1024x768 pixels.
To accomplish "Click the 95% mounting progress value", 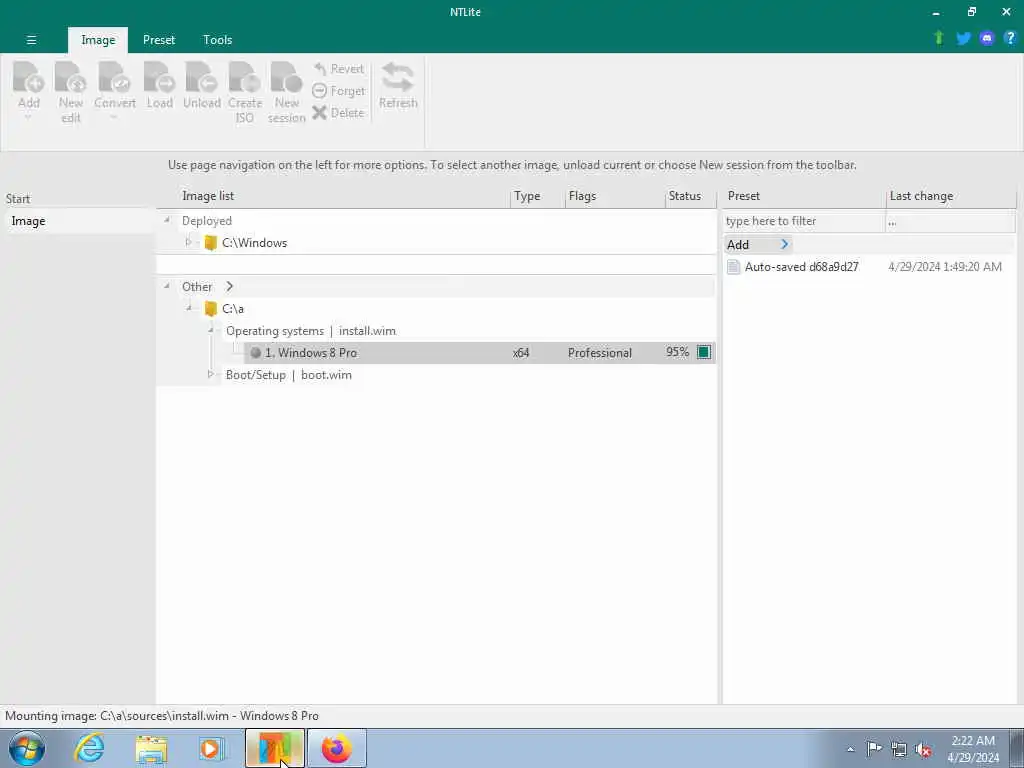I will tap(677, 352).
